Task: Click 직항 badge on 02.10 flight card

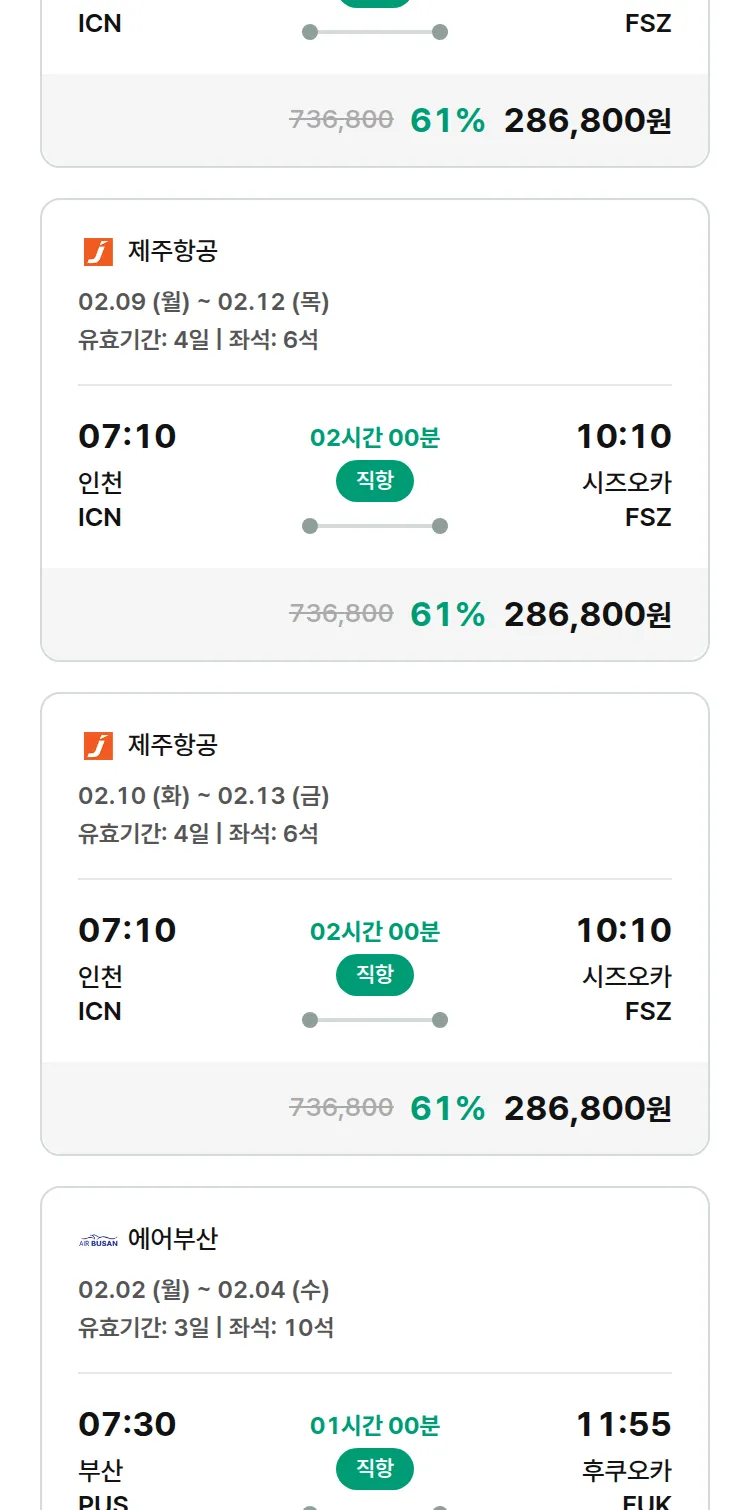Action: (x=375, y=975)
